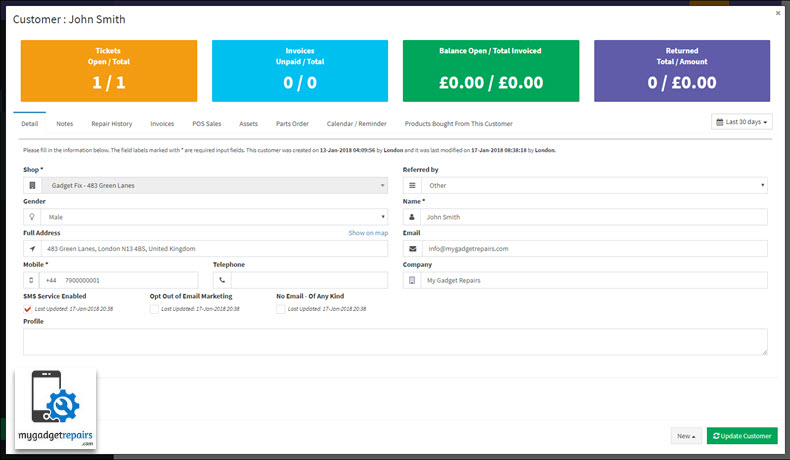Click the Company input field
Screen dimensions: 790x460
click(594, 280)
